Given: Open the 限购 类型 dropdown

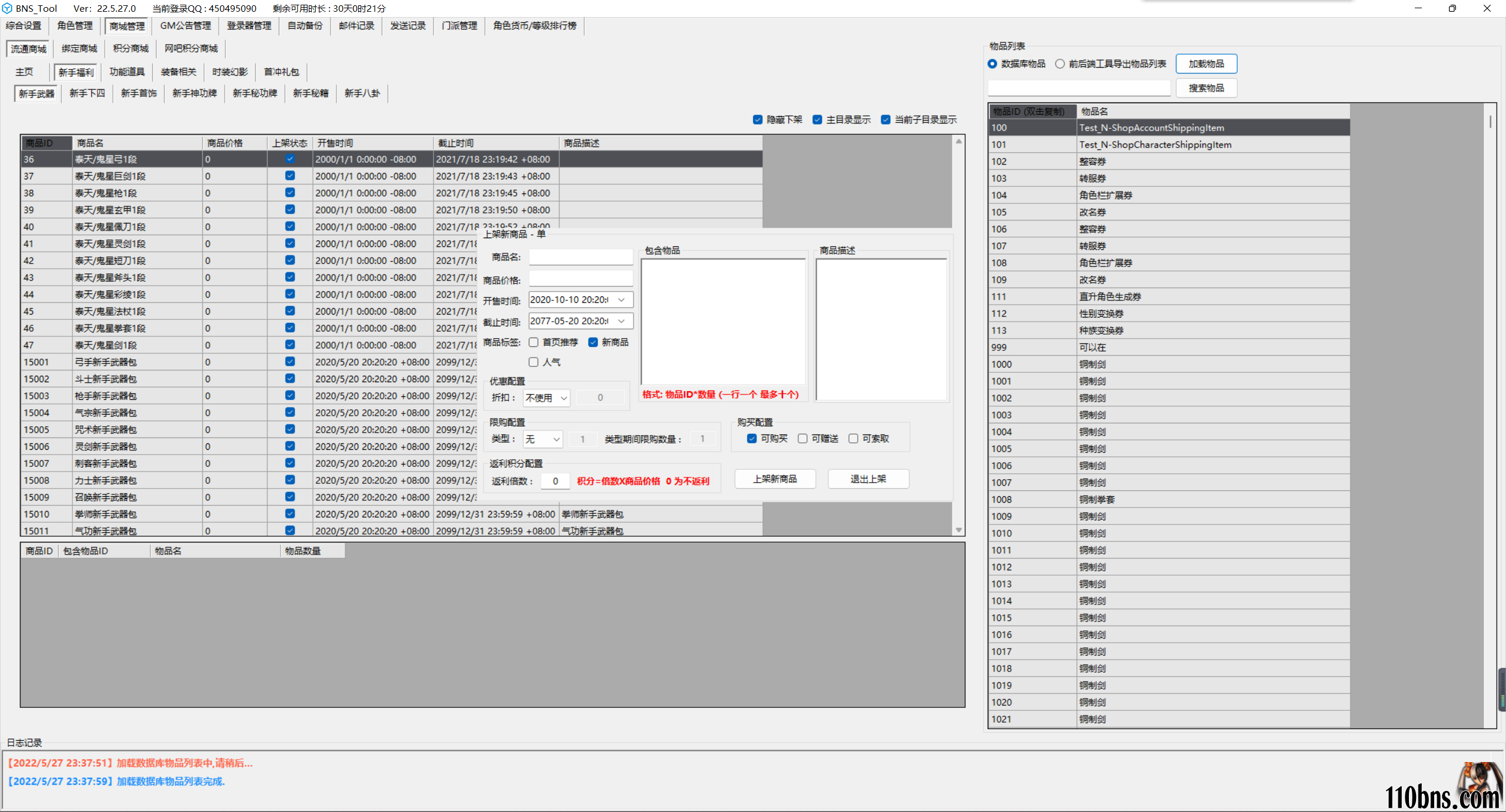Looking at the screenshot, I should [542, 439].
